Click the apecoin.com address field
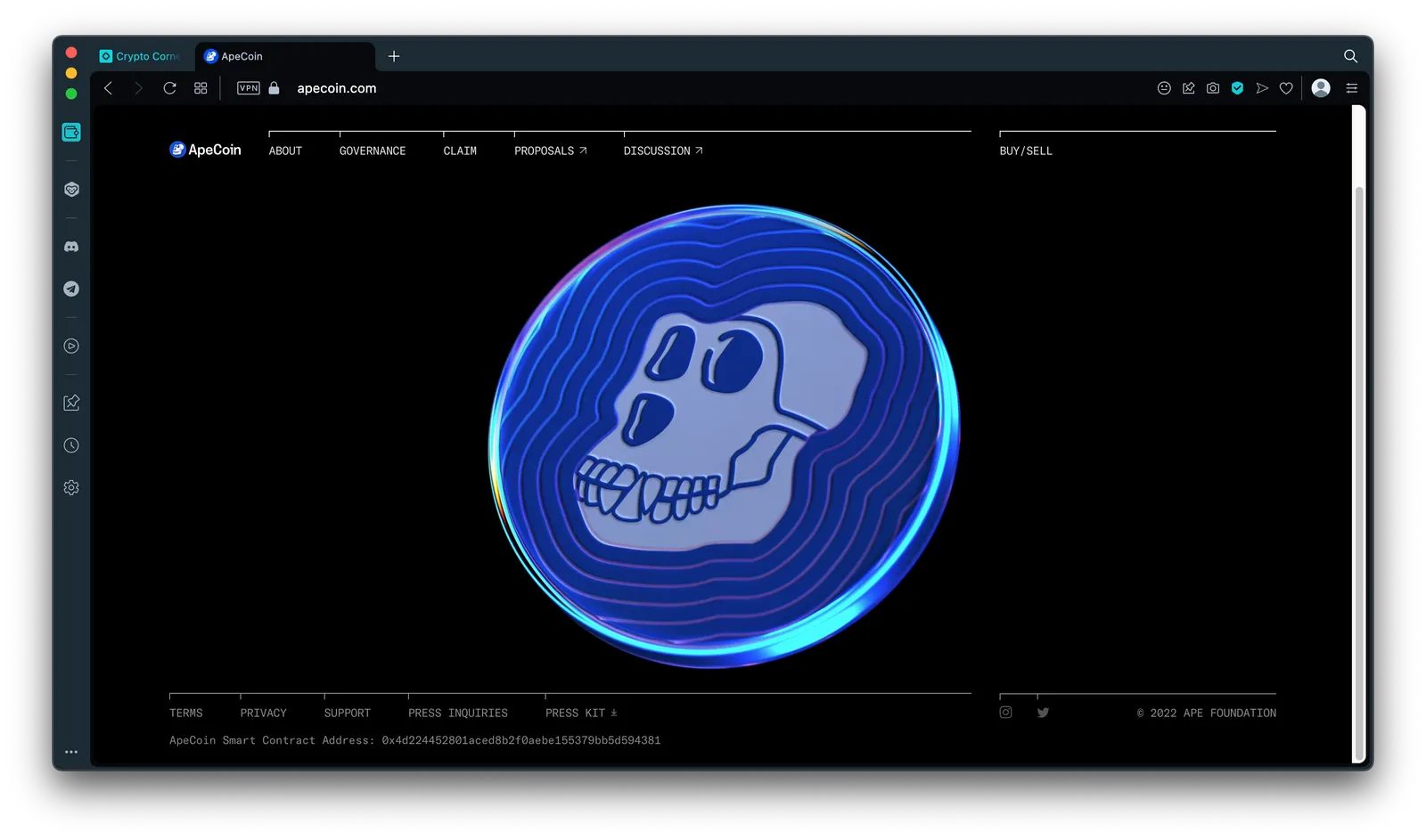 [x=337, y=88]
